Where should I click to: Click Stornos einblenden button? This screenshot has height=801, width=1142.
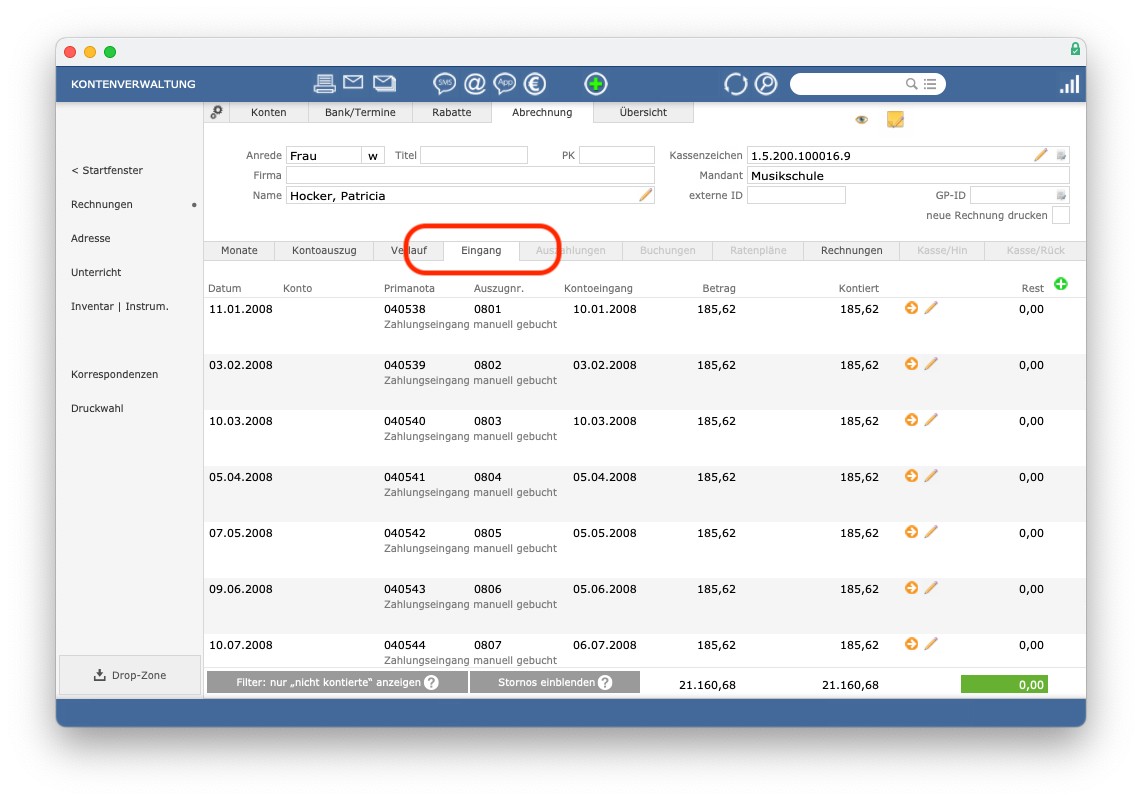tap(555, 682)
